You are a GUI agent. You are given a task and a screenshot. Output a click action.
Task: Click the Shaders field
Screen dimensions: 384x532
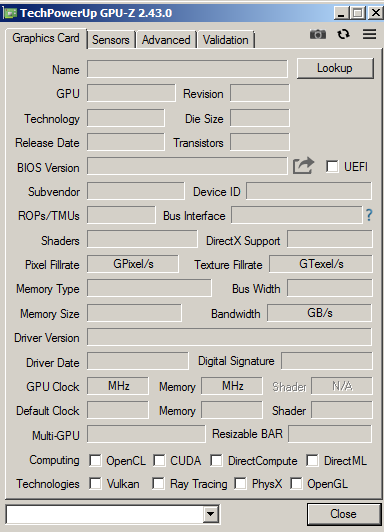tap(142, 239)
